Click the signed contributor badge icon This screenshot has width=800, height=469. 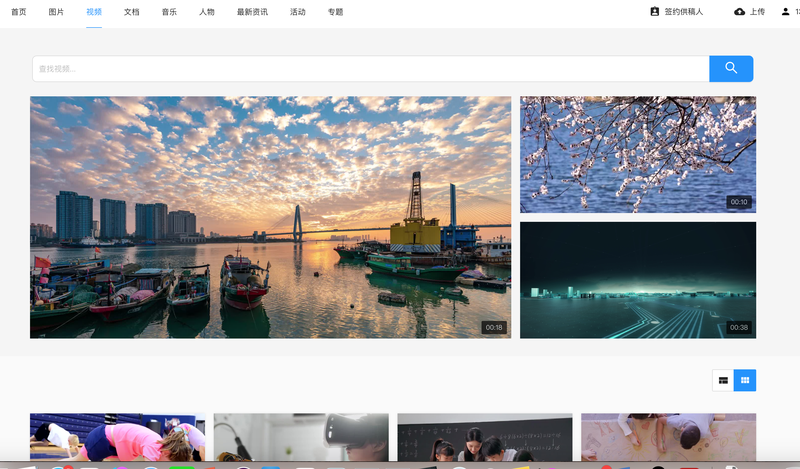click(x=655, y=11)
